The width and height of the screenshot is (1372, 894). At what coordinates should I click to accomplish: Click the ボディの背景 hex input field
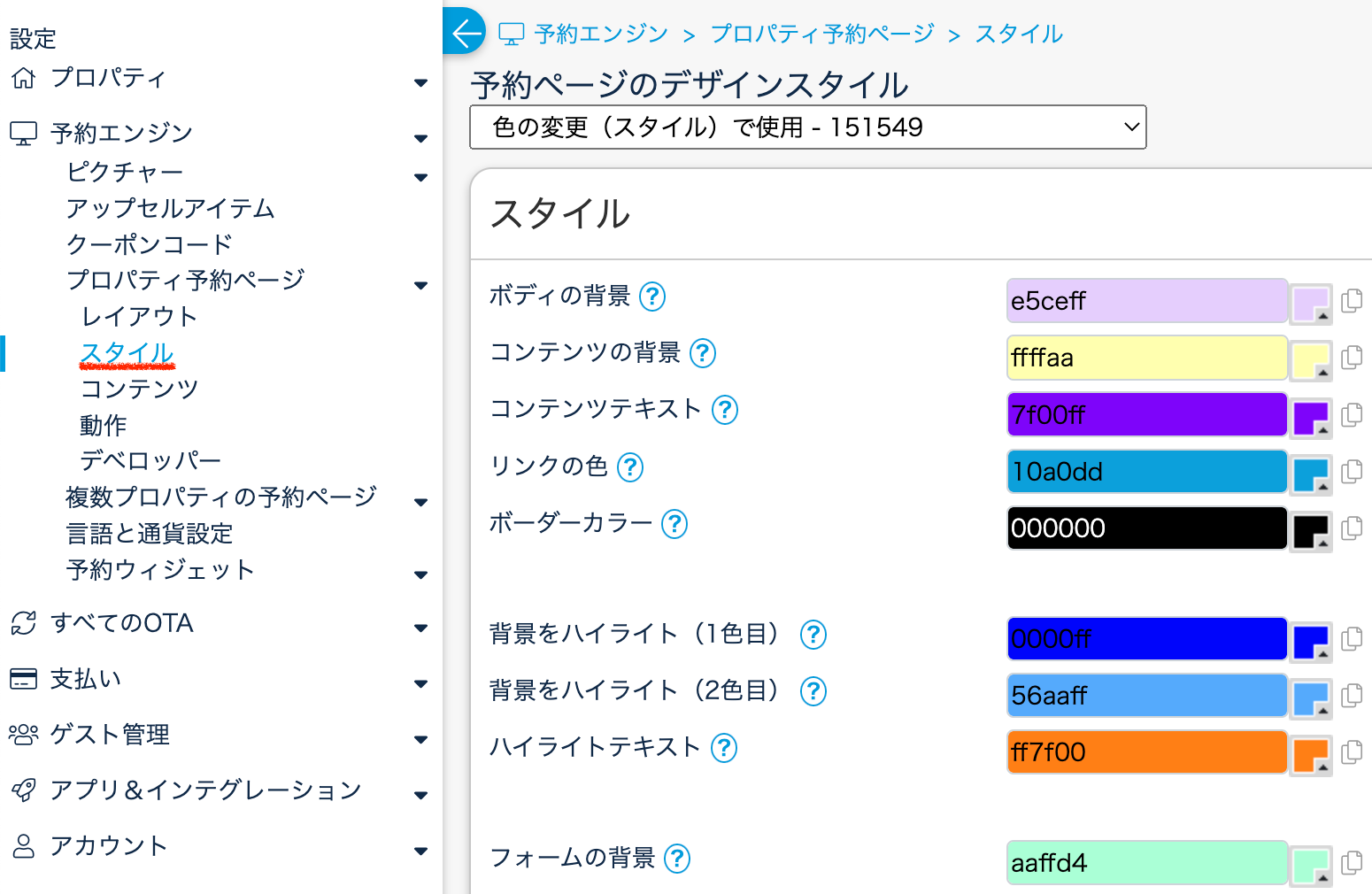coord(1146,301)
